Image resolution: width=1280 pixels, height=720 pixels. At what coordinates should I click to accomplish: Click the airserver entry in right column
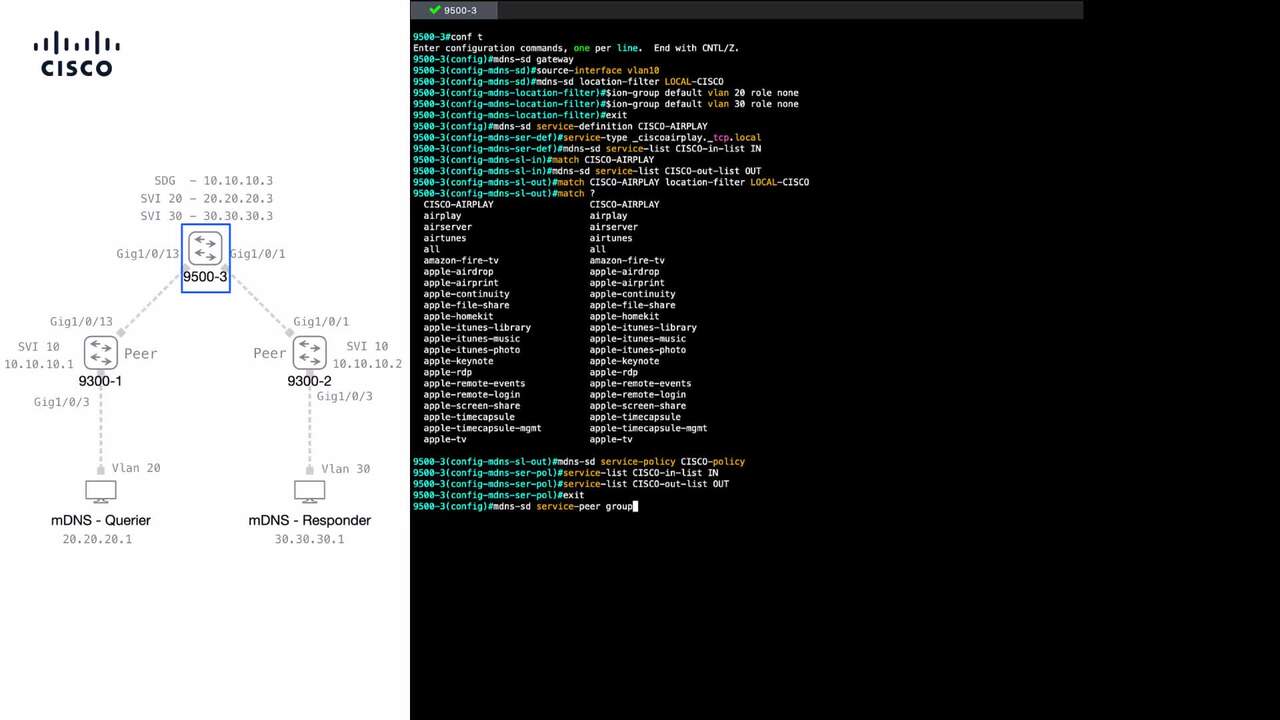coord(613,227)
